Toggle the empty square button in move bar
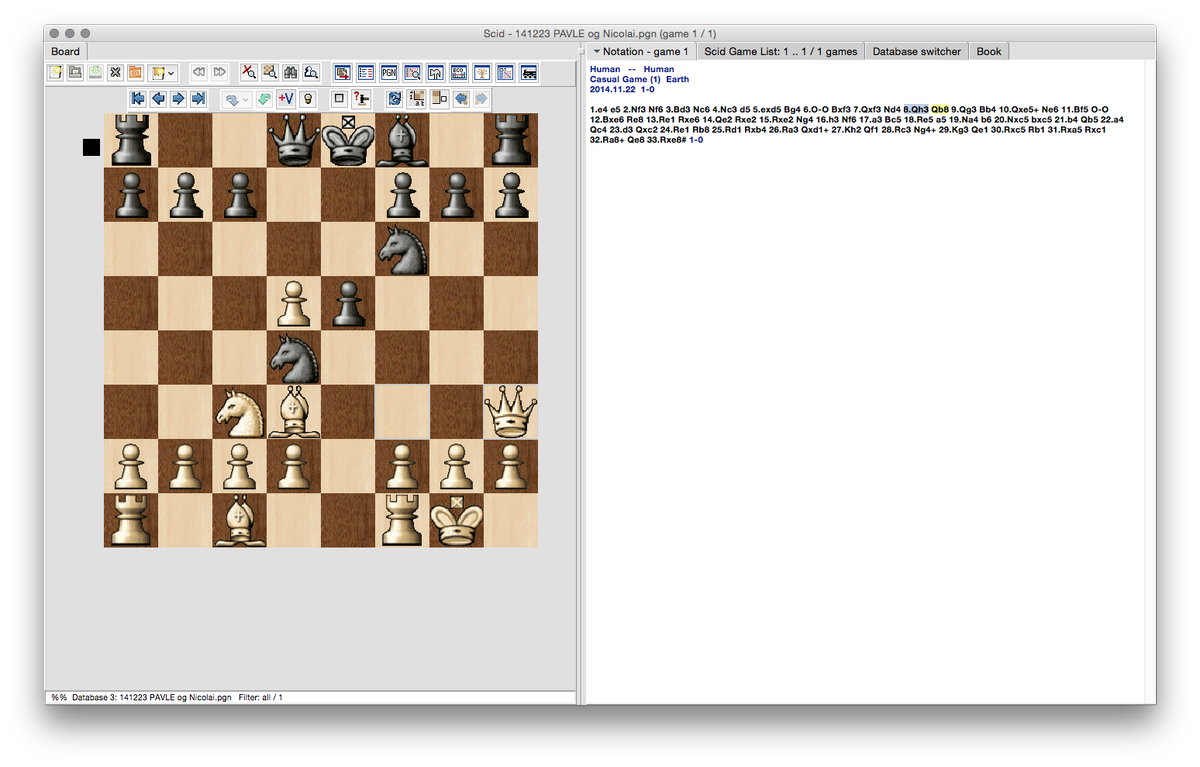Screen dimensions: 1200x767 [x=339, y=99]
